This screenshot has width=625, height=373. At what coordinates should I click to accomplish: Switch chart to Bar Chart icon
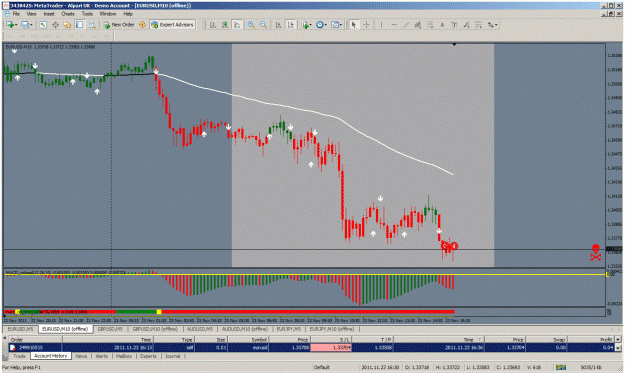[x=213, y=25]
